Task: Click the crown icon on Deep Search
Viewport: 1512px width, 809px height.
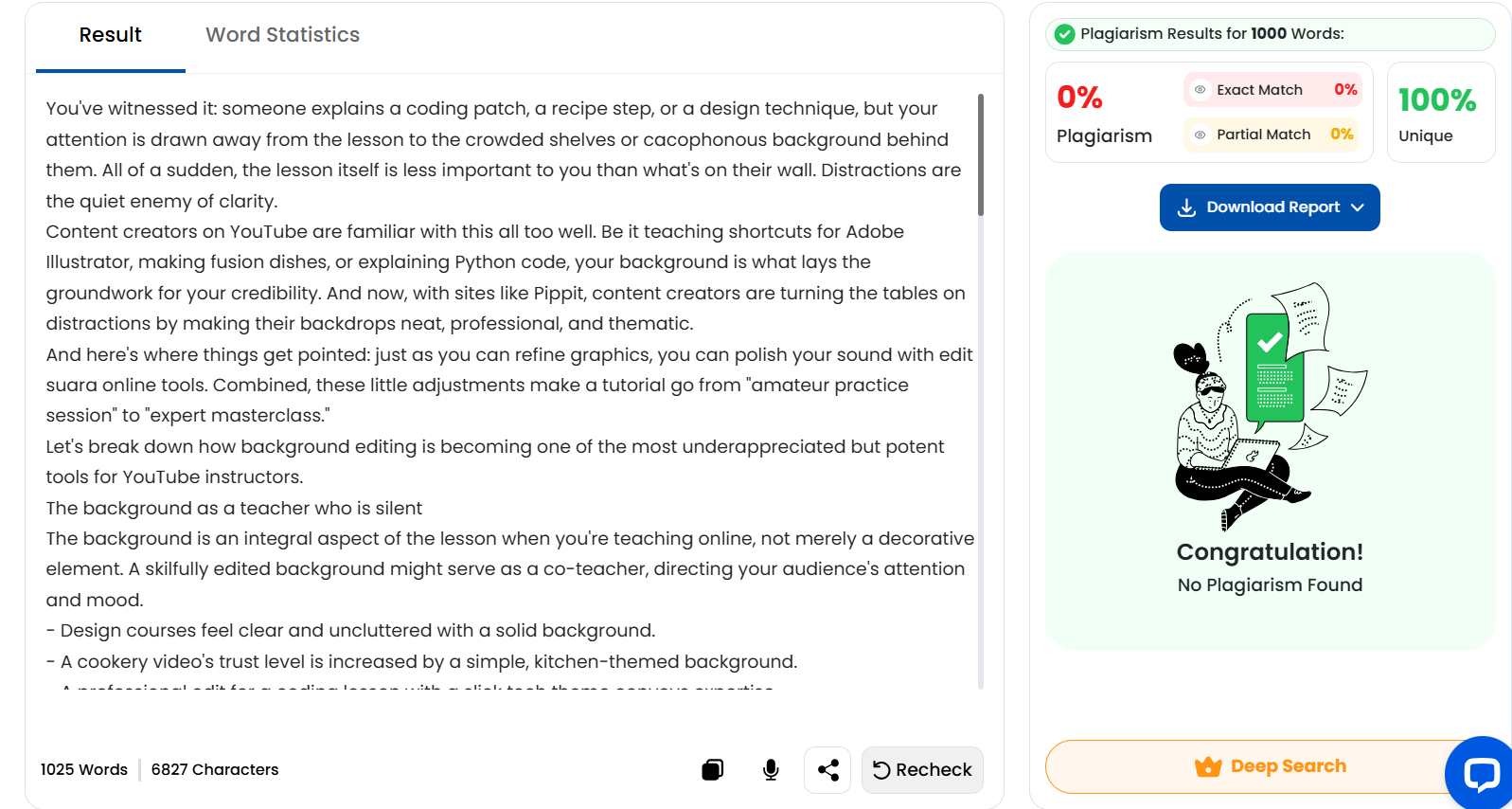Action: 1208,766
